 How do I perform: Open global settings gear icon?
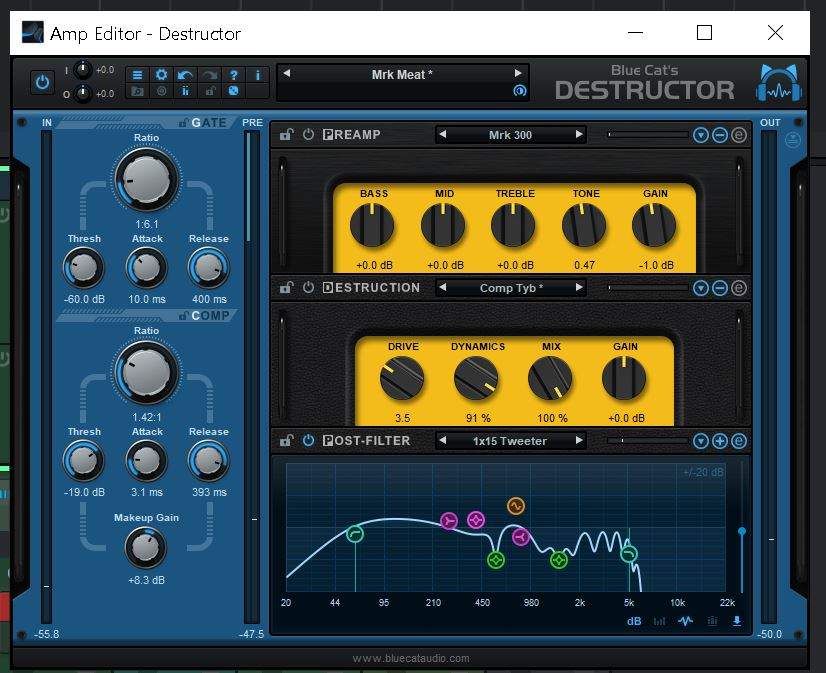pos(161,75)
